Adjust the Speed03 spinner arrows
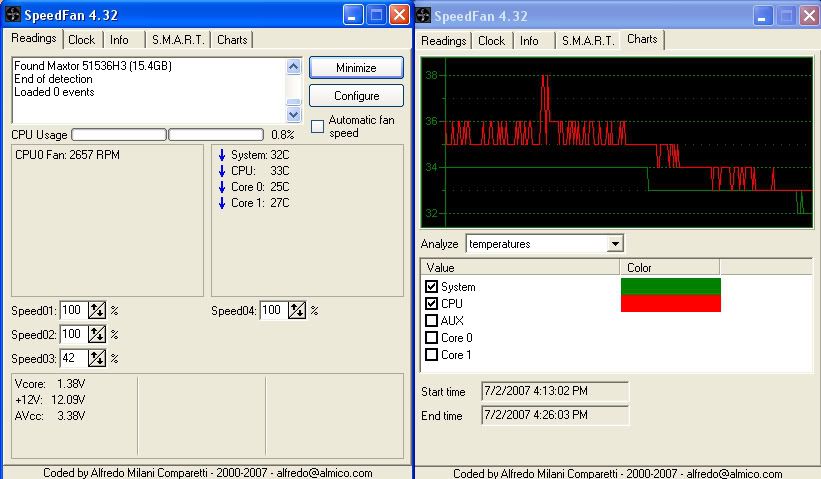This screenshot has height=479, width=821. click(x=97, y=358)
